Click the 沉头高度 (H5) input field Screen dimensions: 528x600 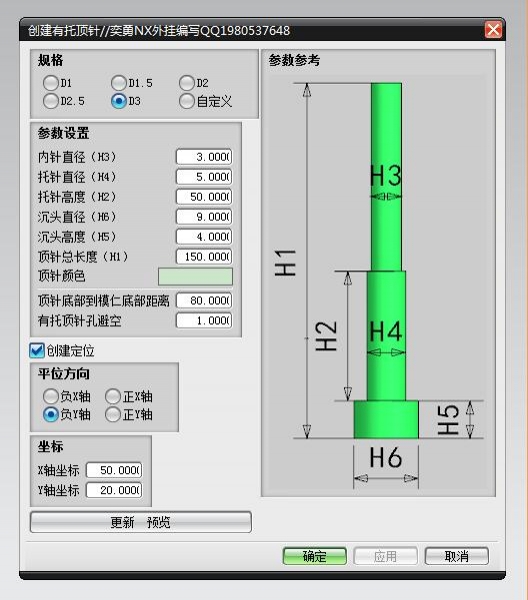pyautogui.click(x=204, y=237)
